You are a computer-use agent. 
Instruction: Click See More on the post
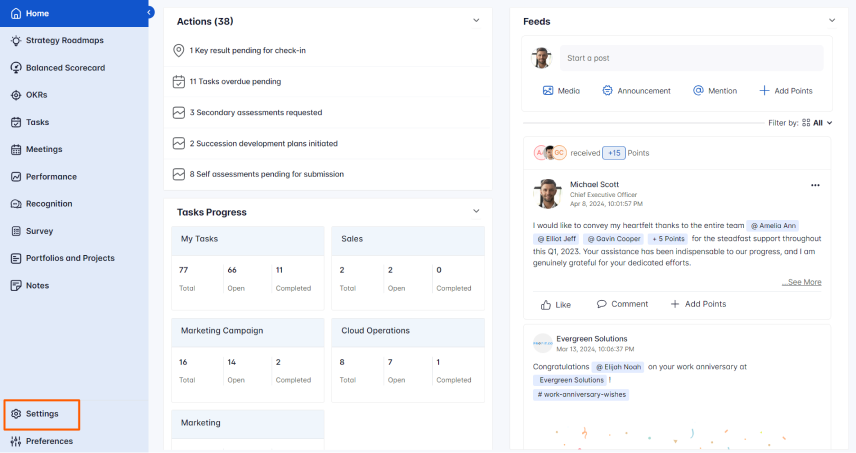point(801,282)
